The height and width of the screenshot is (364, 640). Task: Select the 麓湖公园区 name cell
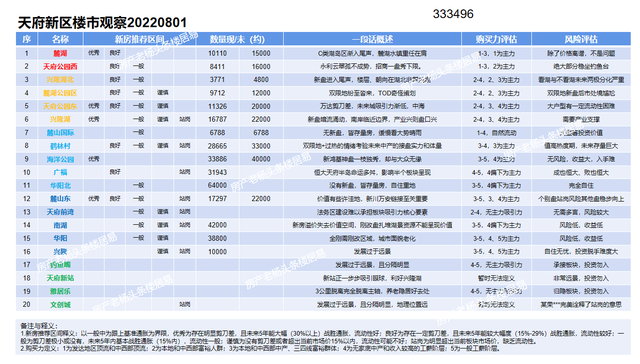click(x=60, y=93)
